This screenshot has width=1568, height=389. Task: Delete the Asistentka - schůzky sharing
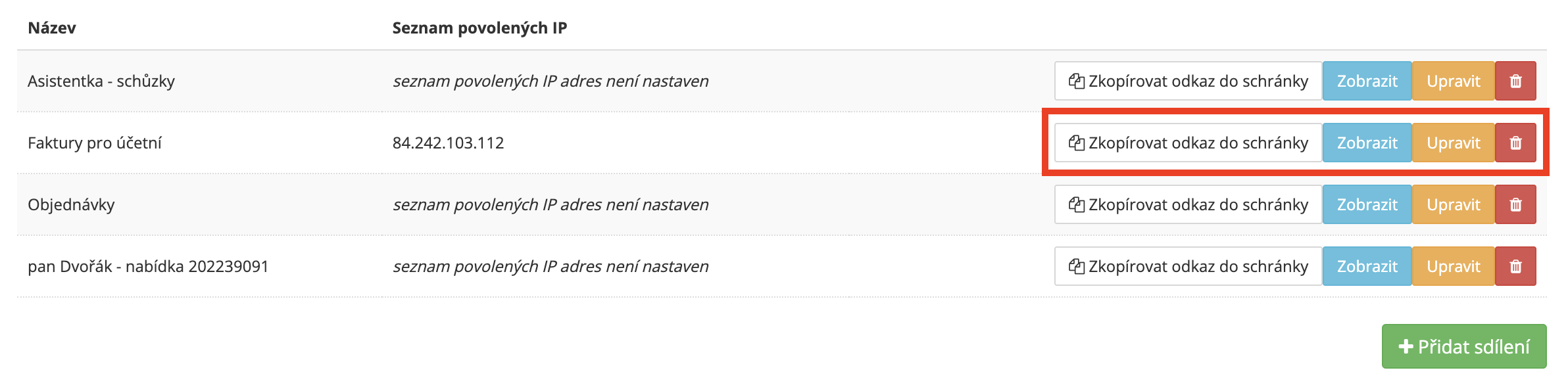pyautogui.click(x=1515, y=81)
